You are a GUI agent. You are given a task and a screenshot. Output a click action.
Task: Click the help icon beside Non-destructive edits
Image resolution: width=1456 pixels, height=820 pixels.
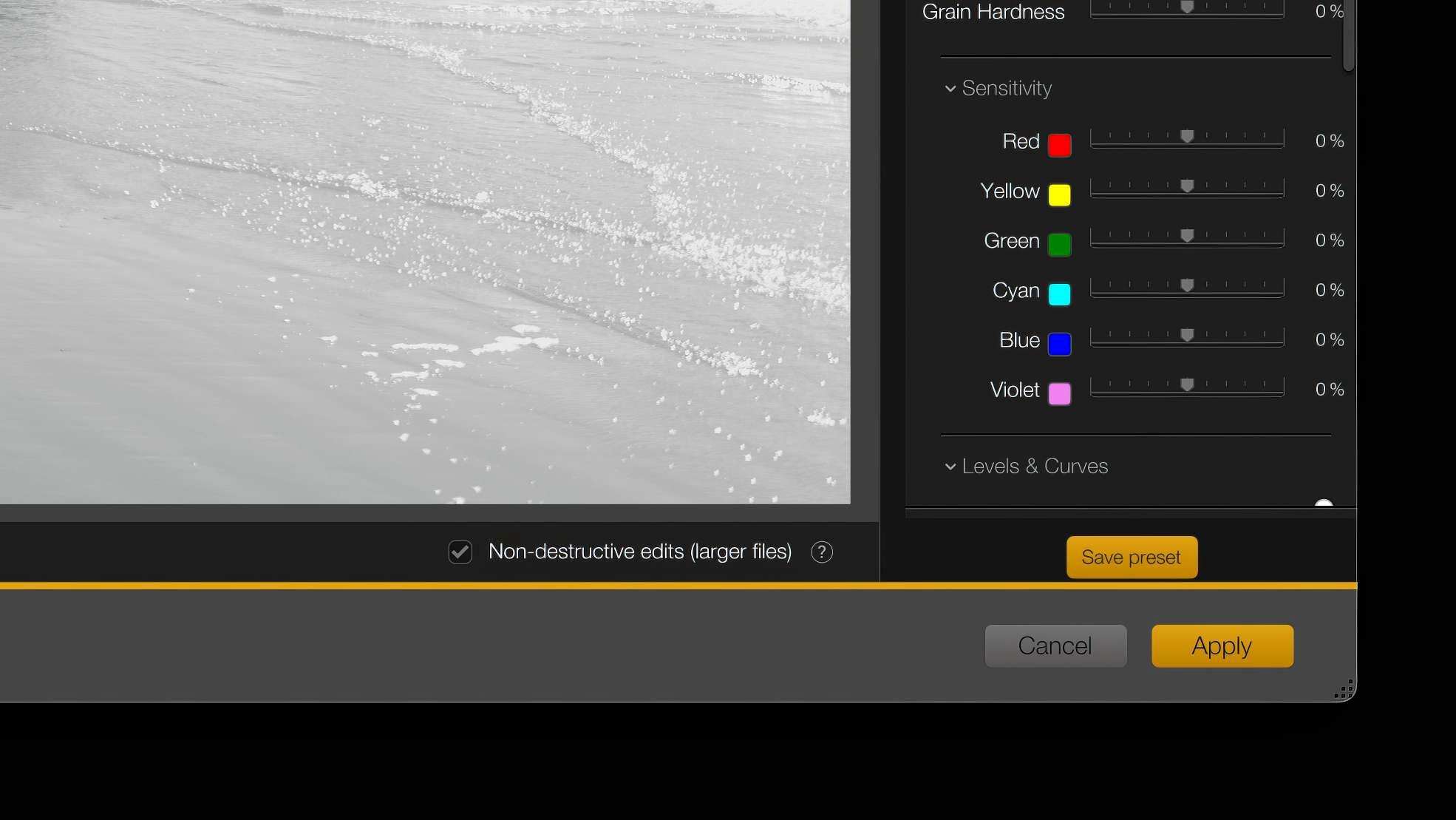[822, 552]
